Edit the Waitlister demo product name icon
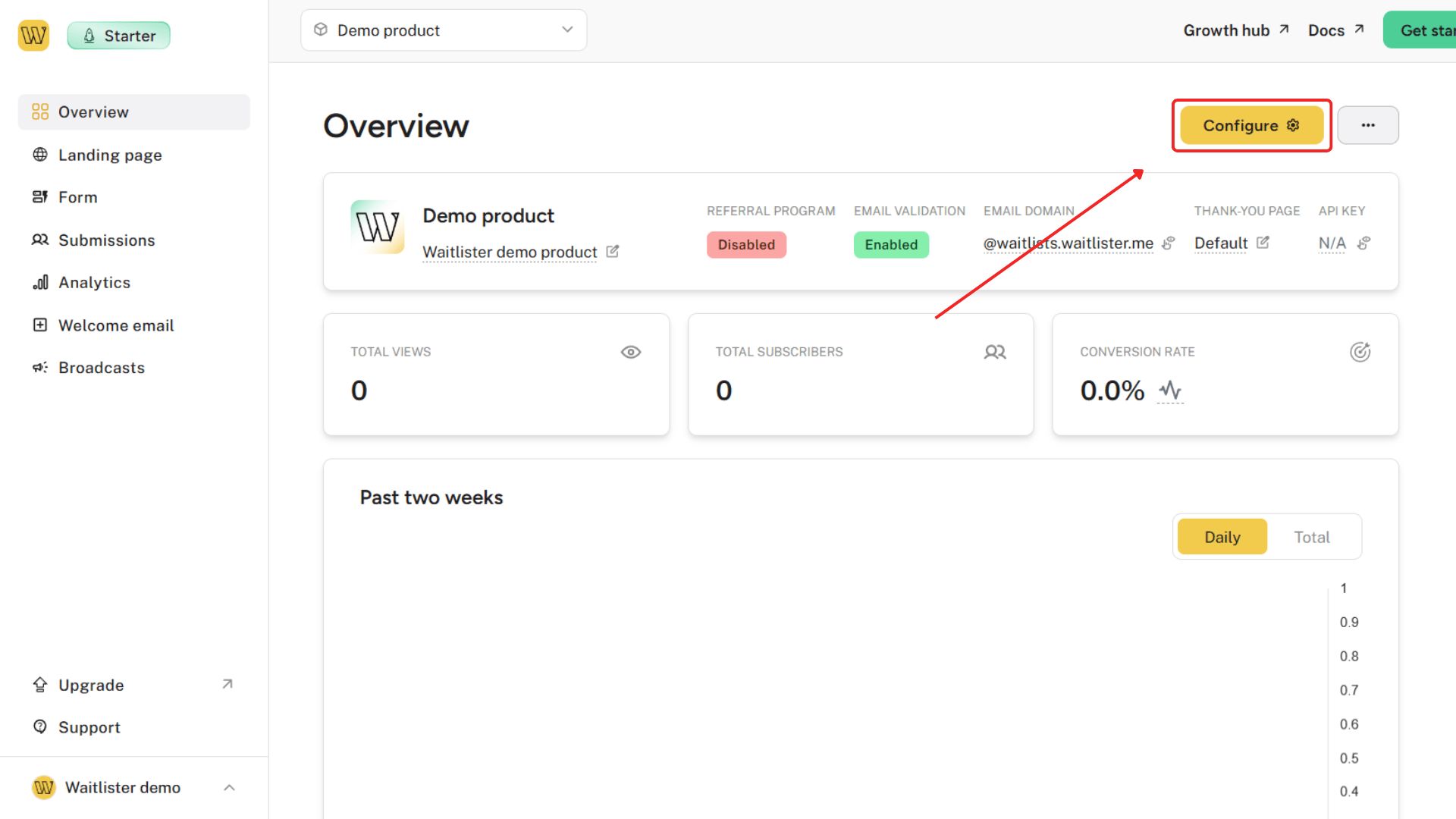This screenshot has width=1456, height=819. pyautogui.click(x=613, y=251)
